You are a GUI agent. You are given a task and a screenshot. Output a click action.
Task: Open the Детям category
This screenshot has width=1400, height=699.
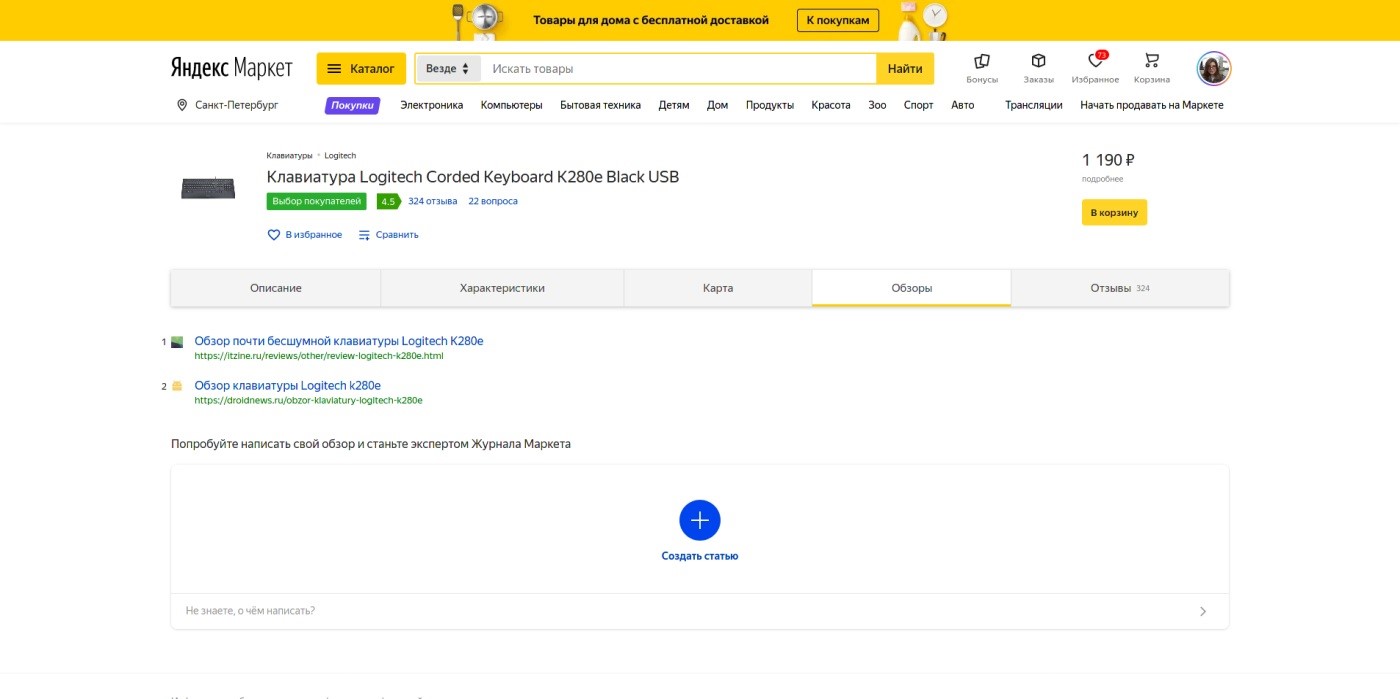pos(674,105)
